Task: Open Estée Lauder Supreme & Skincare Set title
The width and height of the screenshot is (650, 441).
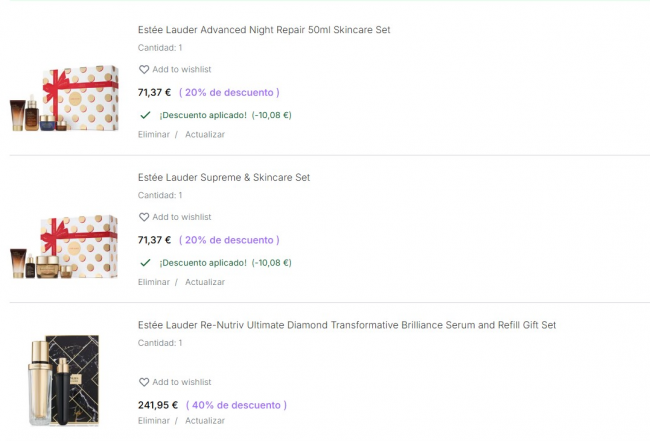Action: [224, 177]
